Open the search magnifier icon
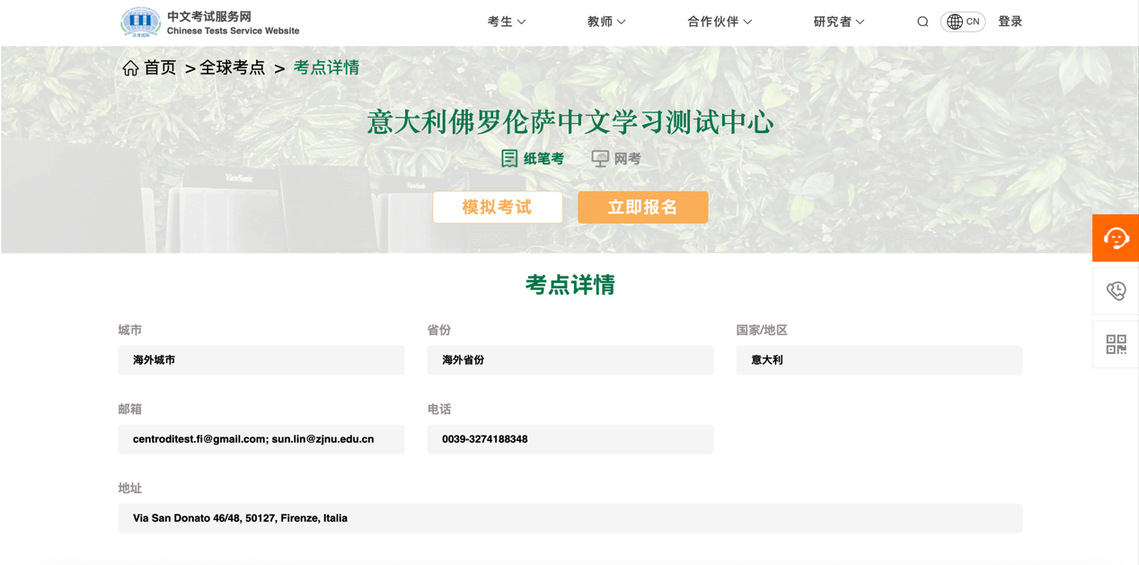 pos(922,22)
